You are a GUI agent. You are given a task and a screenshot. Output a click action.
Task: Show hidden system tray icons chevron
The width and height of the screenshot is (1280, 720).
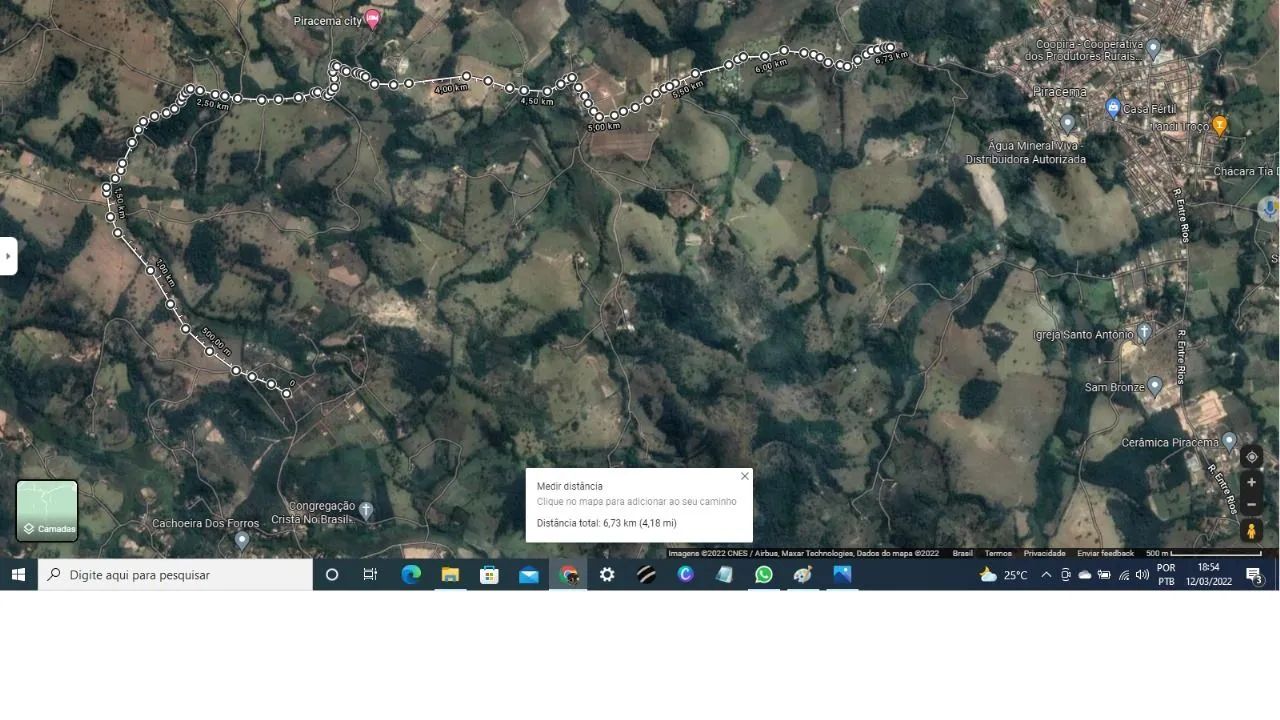click(1046, 575)
